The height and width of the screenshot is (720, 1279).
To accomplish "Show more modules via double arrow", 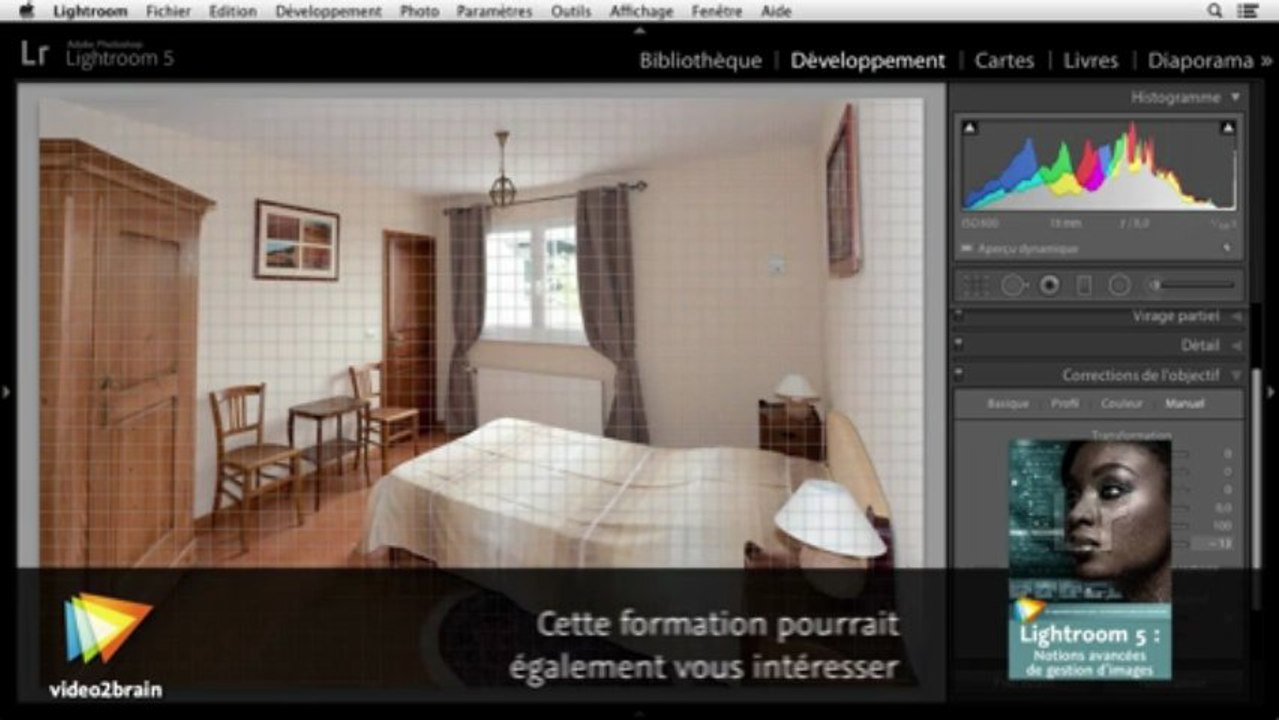I will point(1267,60).
